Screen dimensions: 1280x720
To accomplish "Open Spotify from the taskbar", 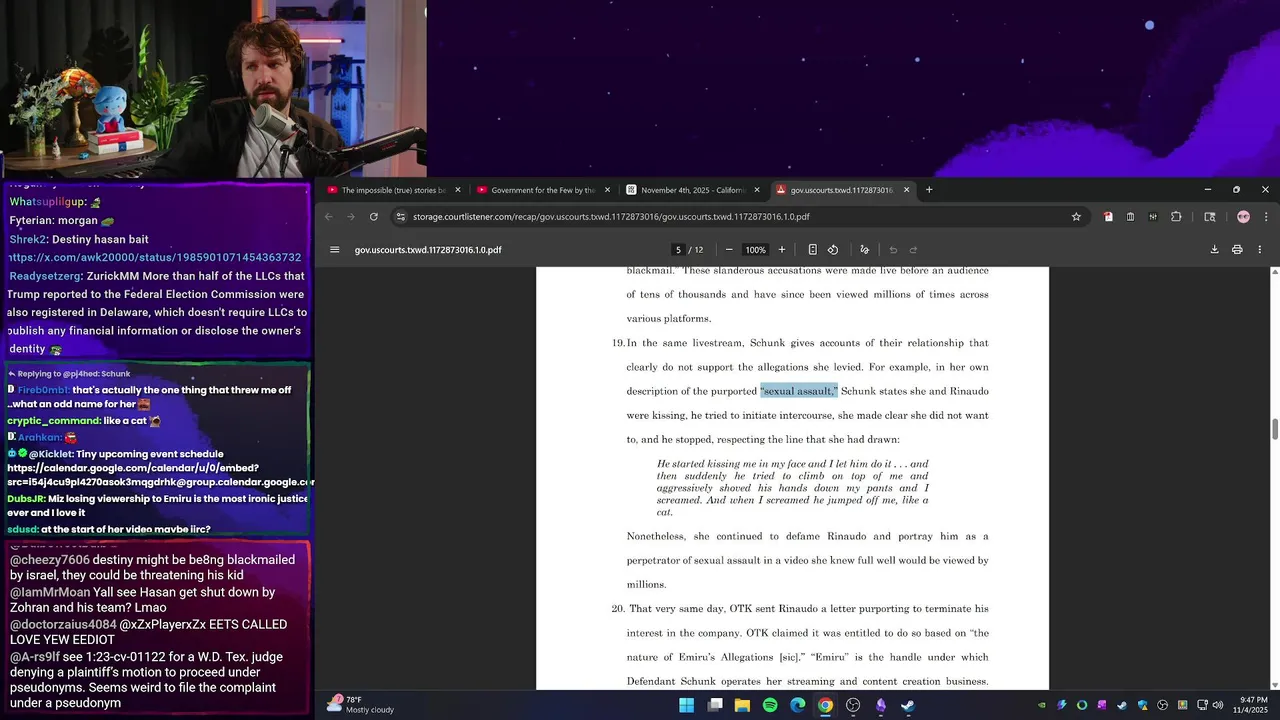I will click(x=770, y=705).
